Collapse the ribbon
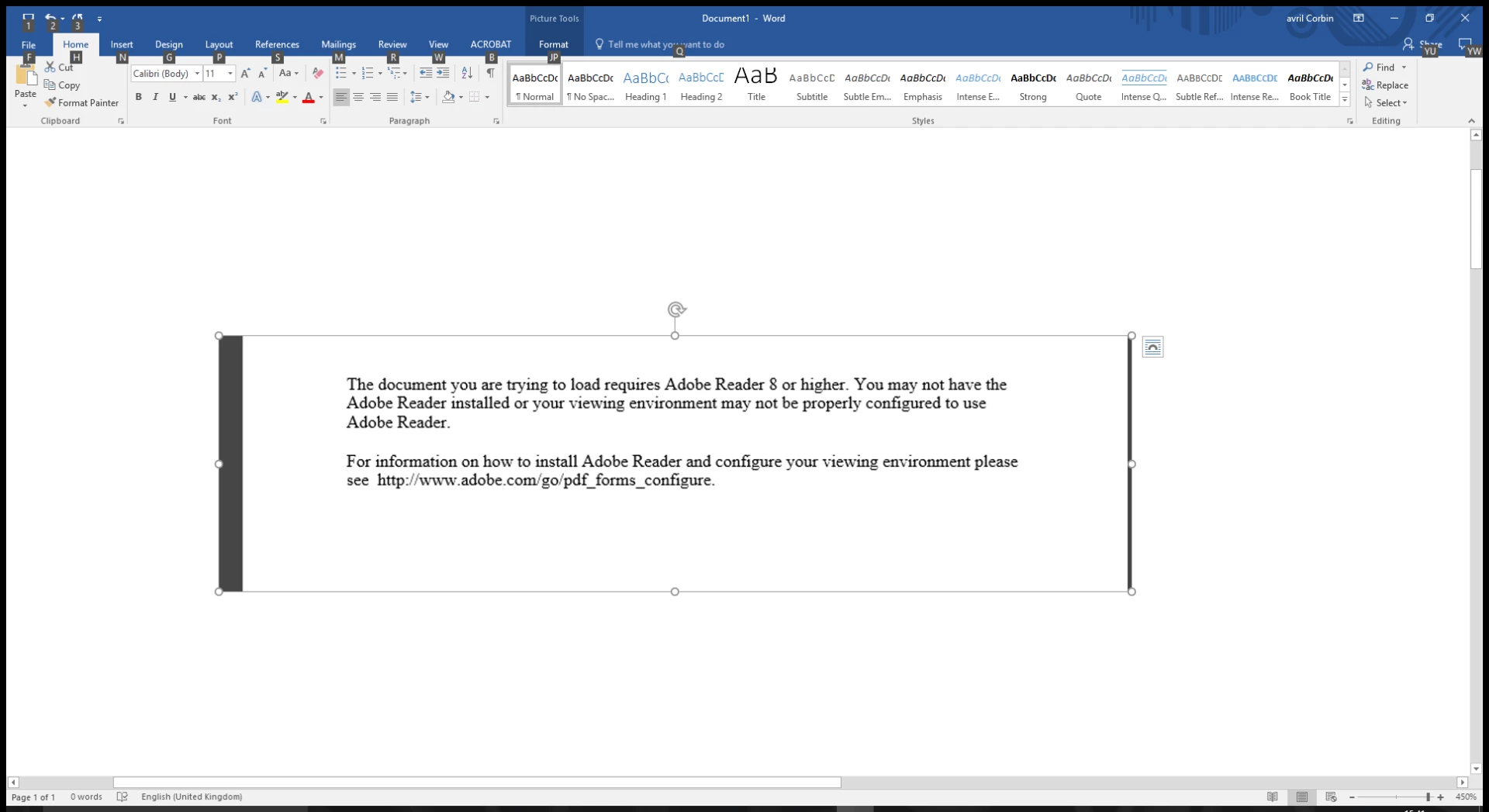Viewport: 1489px width, 812px height. tap(1471, 121)
